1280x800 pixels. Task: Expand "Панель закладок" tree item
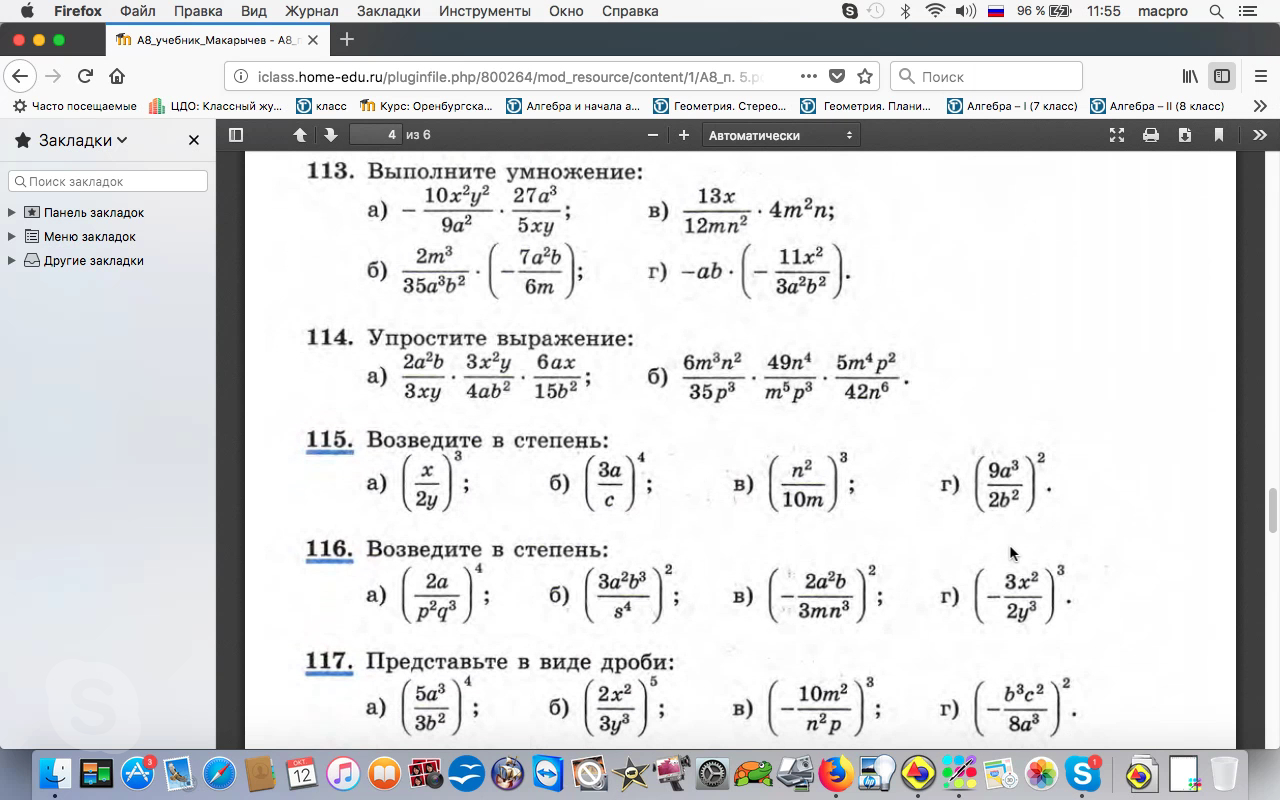click(12, 212)
